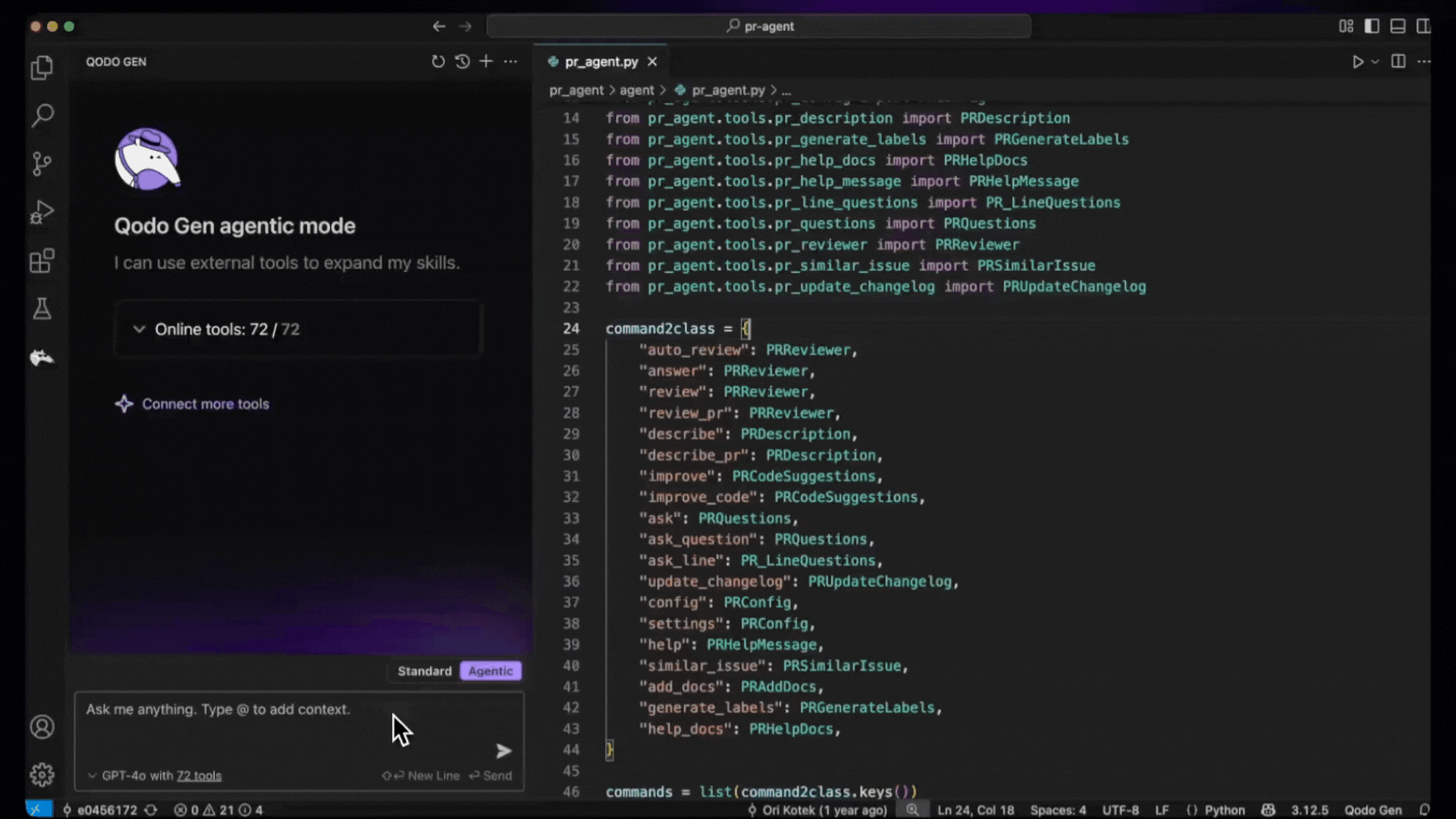Viewport: 1456px width, 819px height.
Task: Click Ln 24, Col 18 position
Action: [976, 810]
